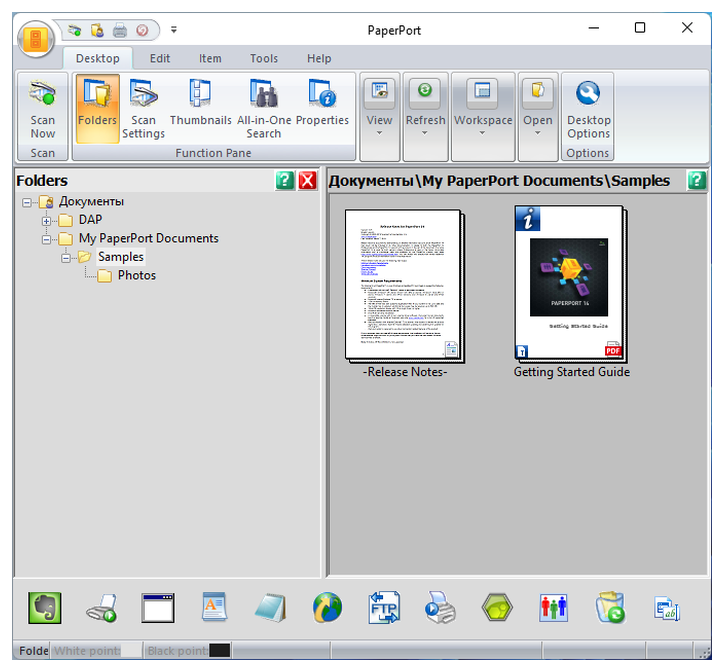Image resolution: width=724 pixels, height=672 pixels.
Task: Click the scanner-printer icon in Send To bar
Action: (102, 608)
